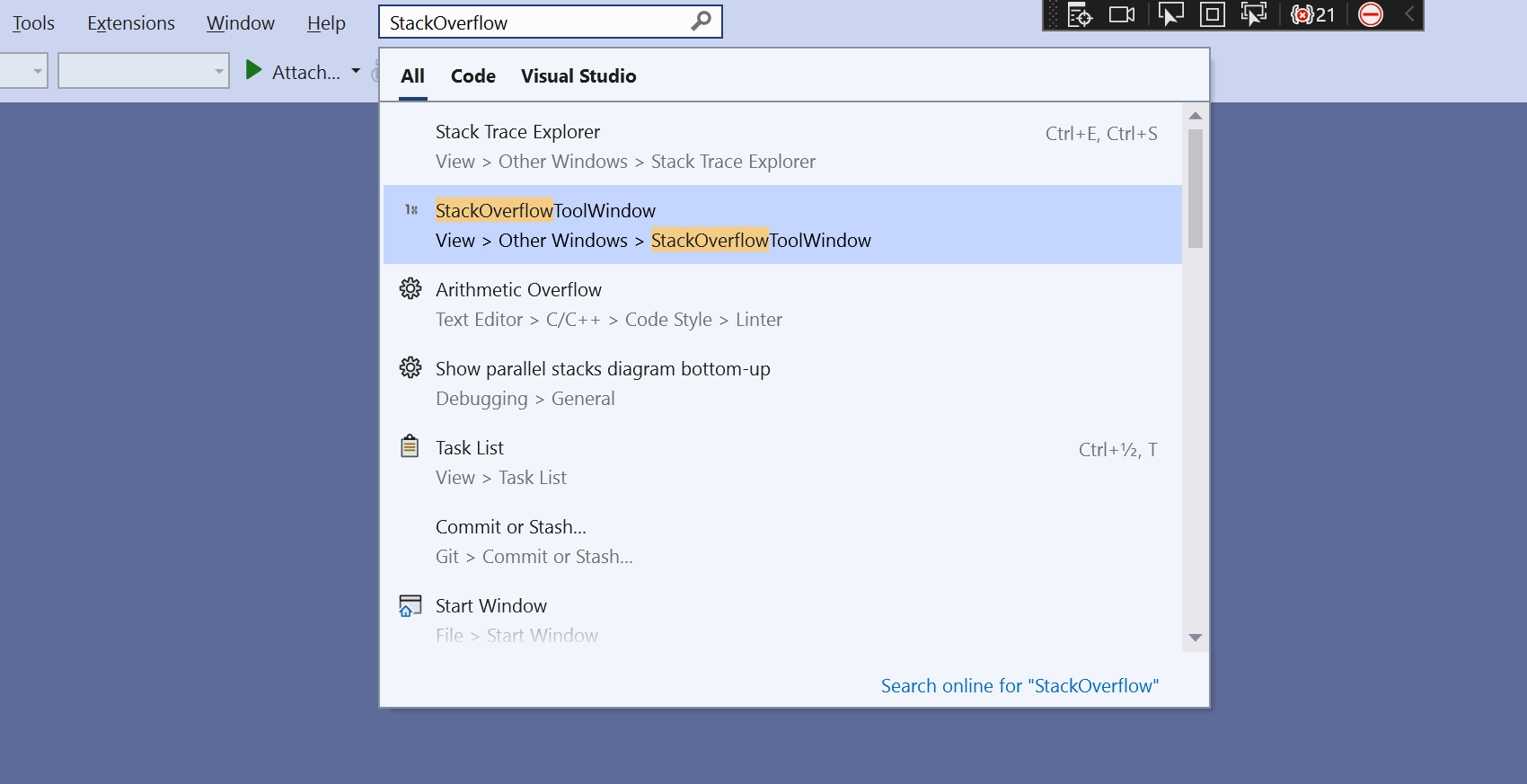Image resolution: width=1527 pixels, height=784 pixels.
Task: Click the gear icon beside Arithmetic Overflow
Action: pos(410,288)
